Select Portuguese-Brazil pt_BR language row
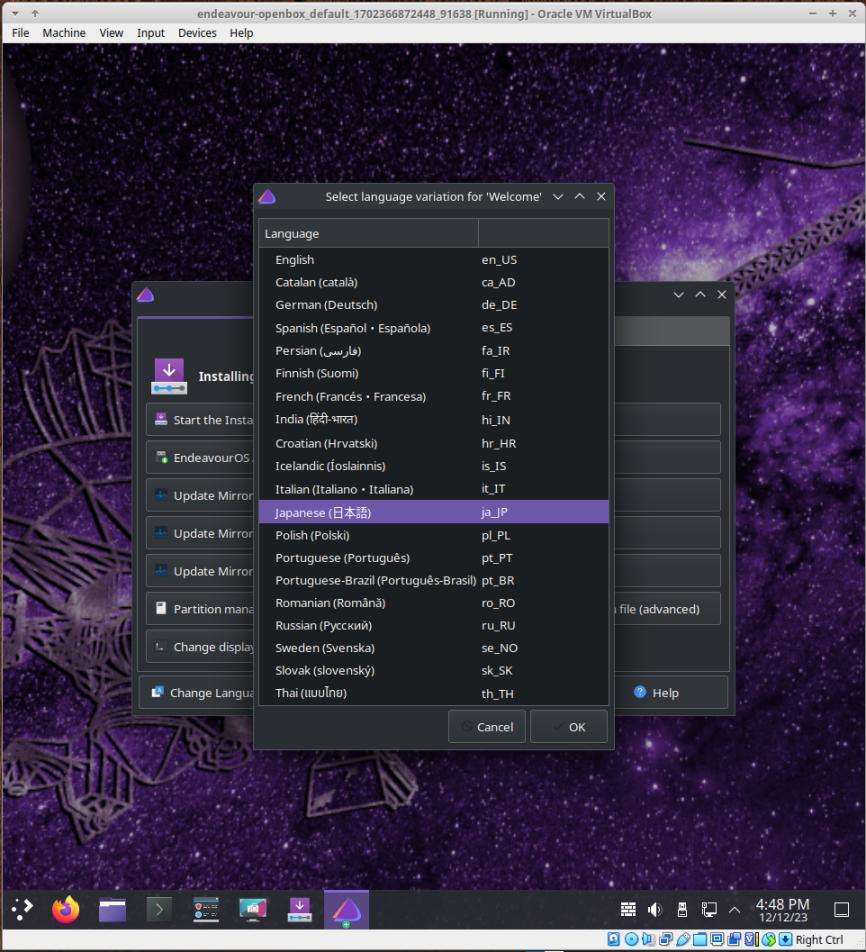866x952 pixels. point(434,580)
